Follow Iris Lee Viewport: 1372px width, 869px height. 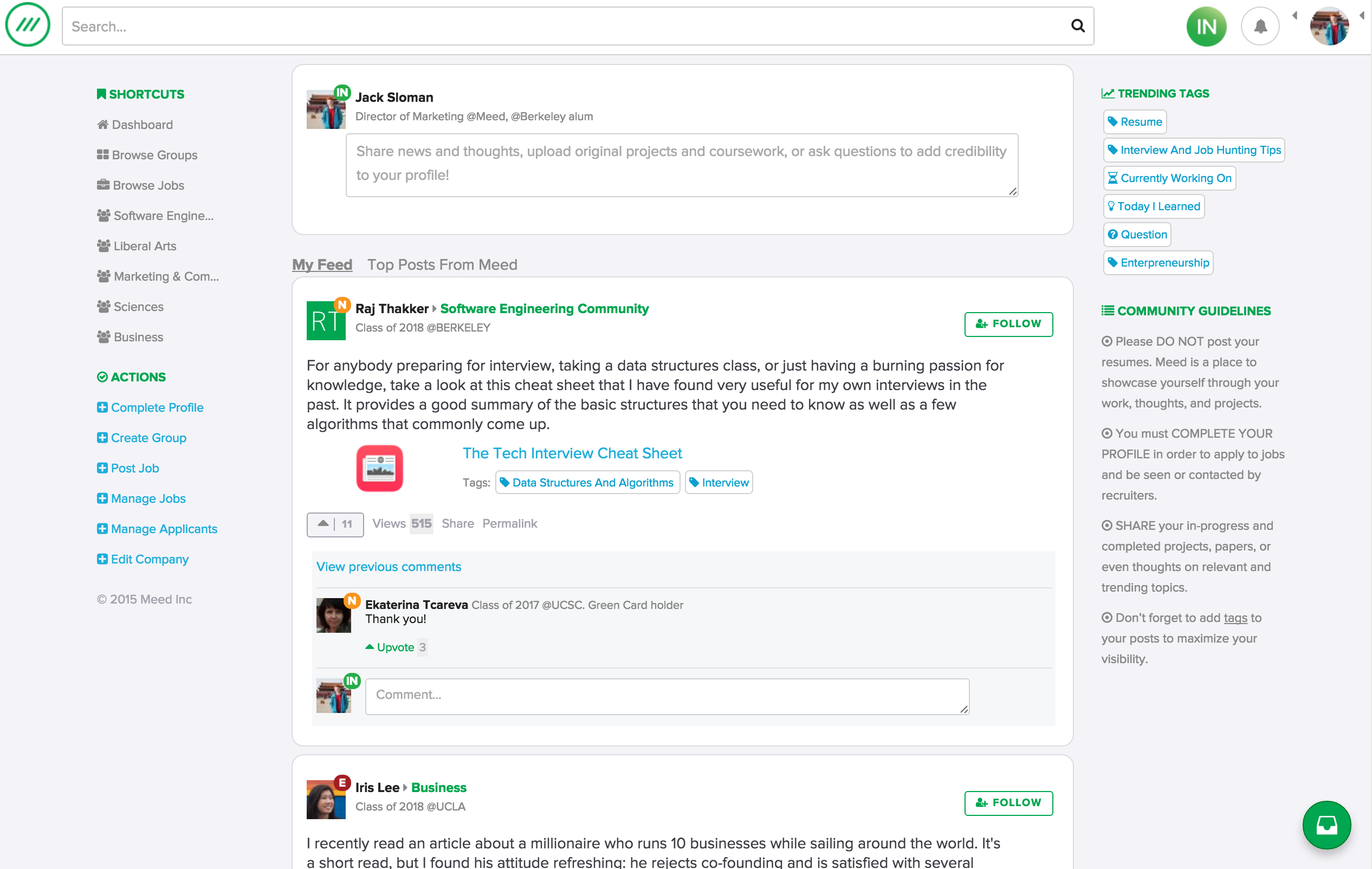1008,803
